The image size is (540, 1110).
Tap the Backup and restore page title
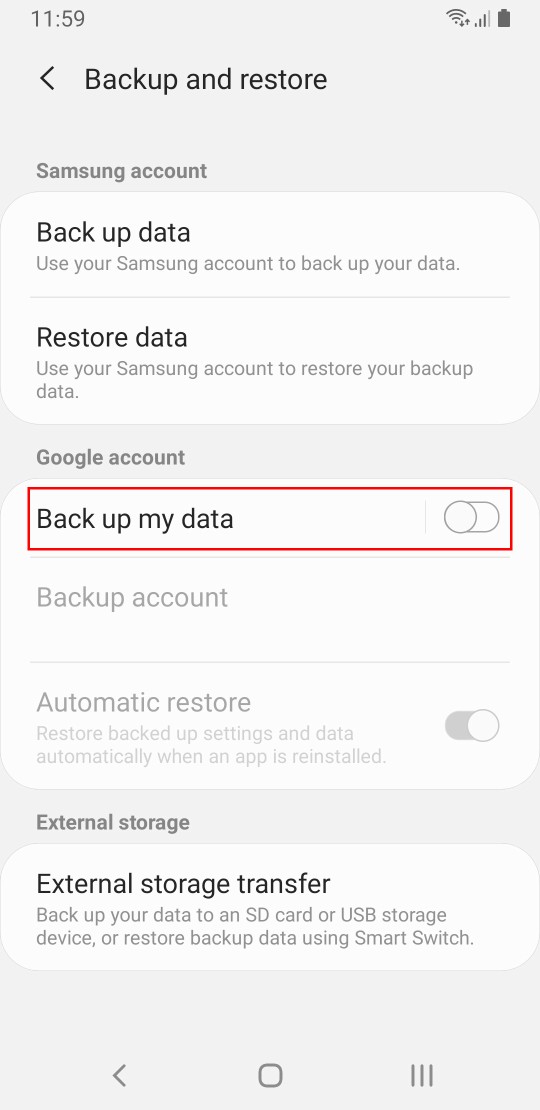point(206,79)
